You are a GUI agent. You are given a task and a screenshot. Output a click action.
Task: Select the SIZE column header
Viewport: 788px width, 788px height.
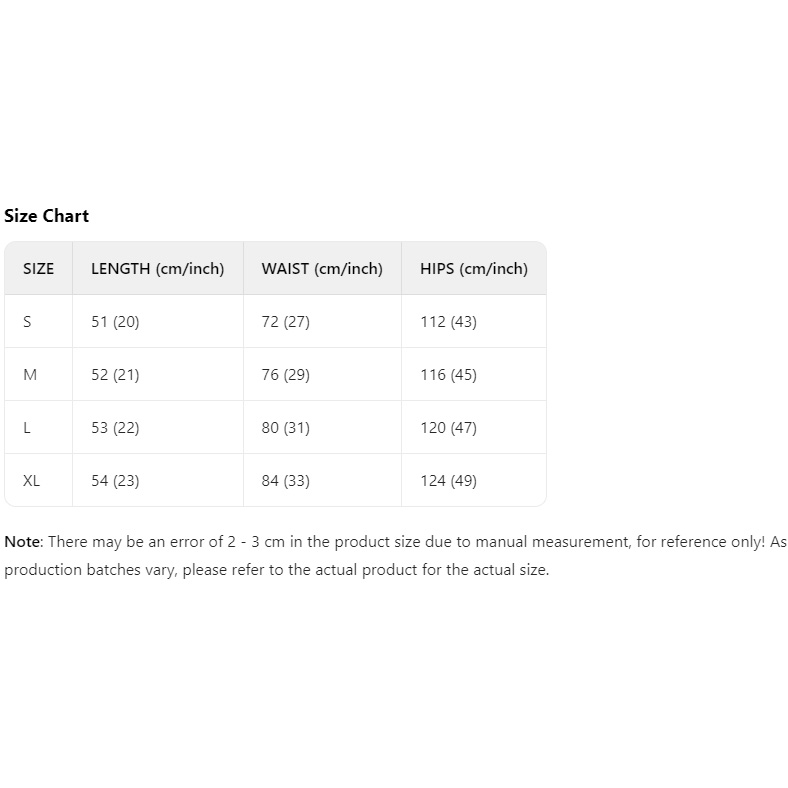[x=38, y=268]
